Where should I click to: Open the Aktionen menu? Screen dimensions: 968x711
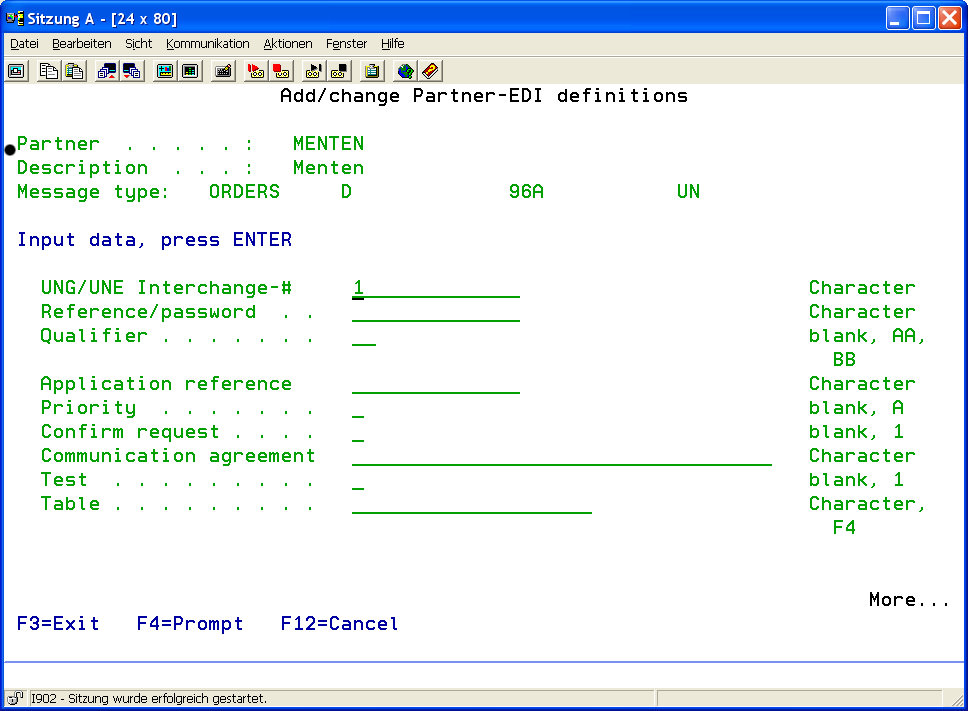tap(288, 44)
